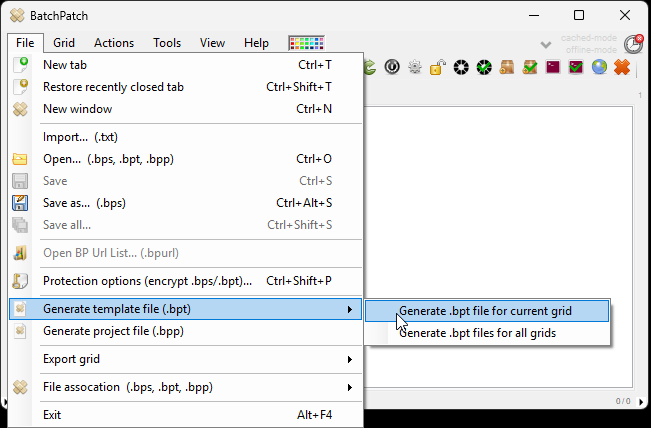Open the Tools menu

point(167,43)
